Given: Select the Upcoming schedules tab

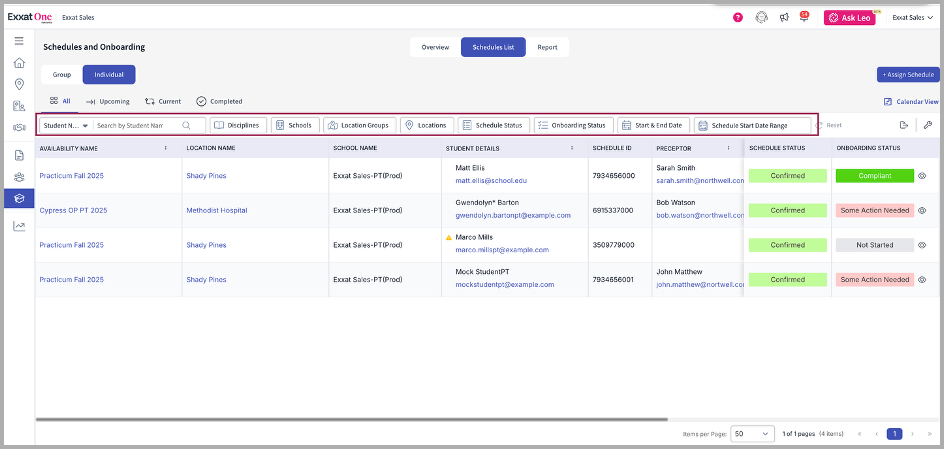Looking at the screenshot, I should (108, 101).
